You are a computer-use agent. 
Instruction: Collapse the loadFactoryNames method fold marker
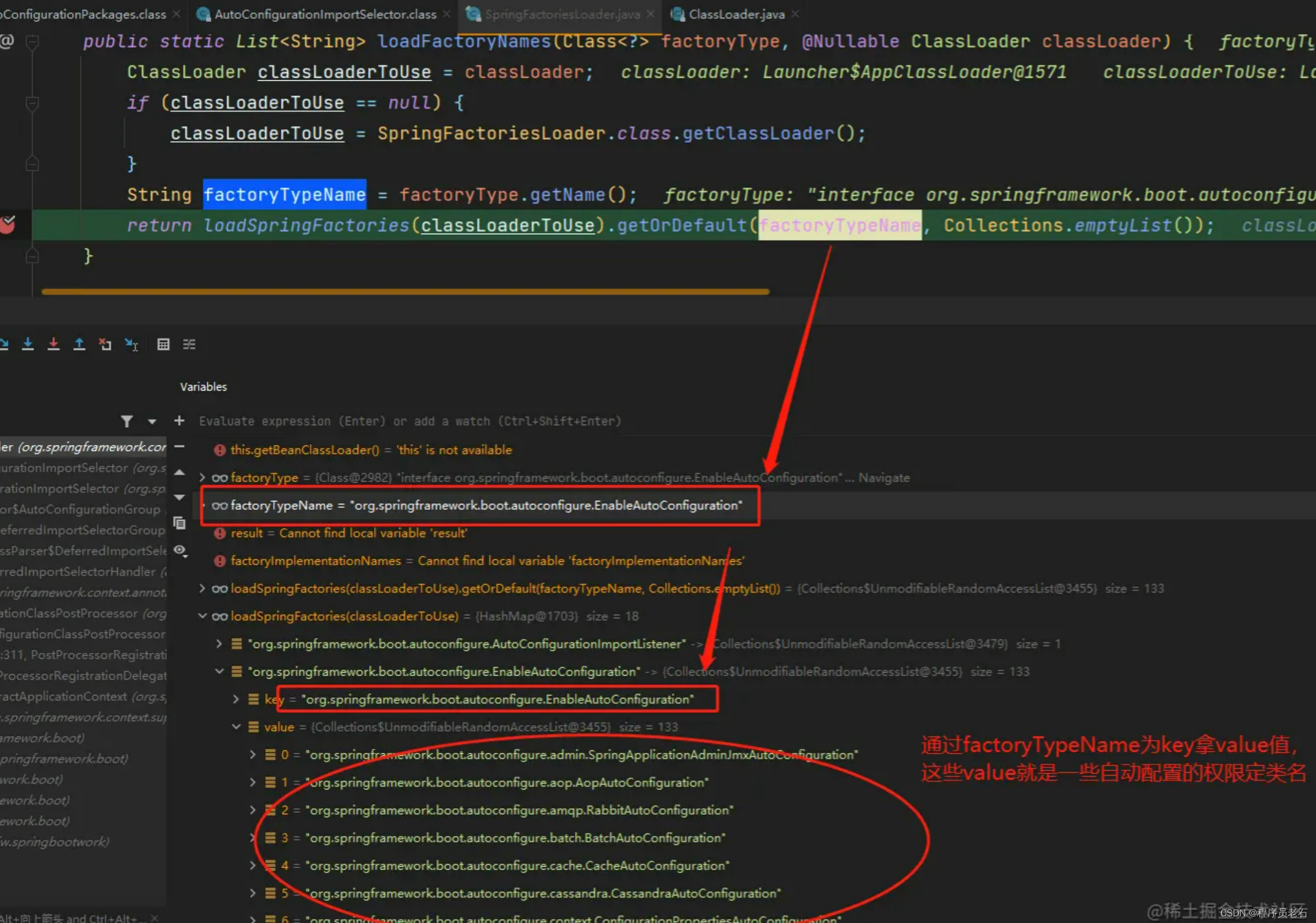(x=33, y=42)
